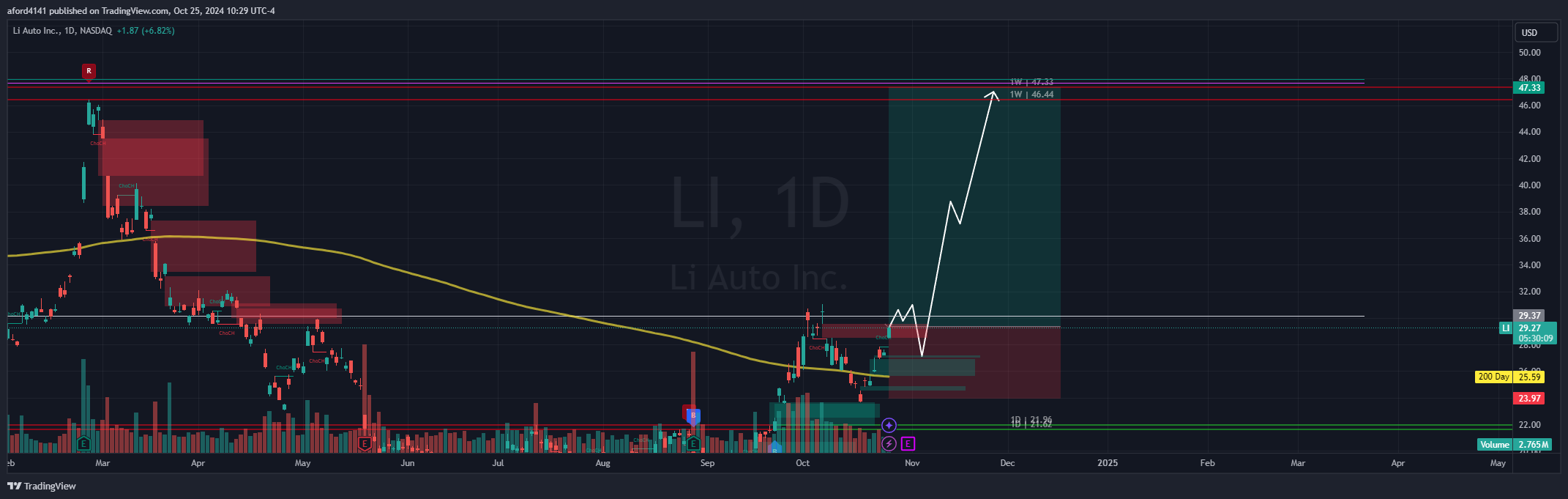Click the red E earnings marker on the volume bars
Viewport: 1568px width, 499px height.
[x=365, y=443]
